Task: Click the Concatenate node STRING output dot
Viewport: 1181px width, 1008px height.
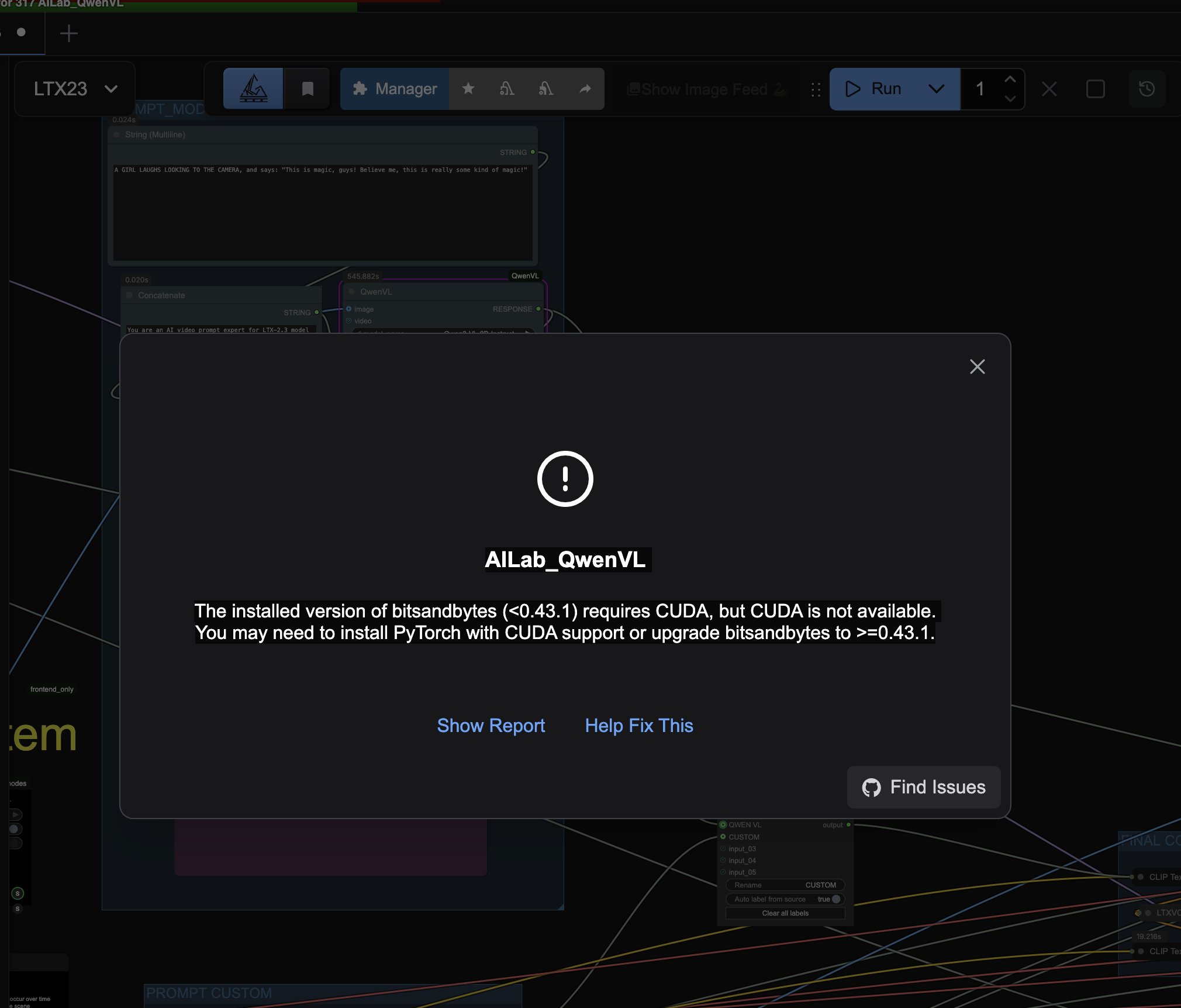Action: (317, 312)
